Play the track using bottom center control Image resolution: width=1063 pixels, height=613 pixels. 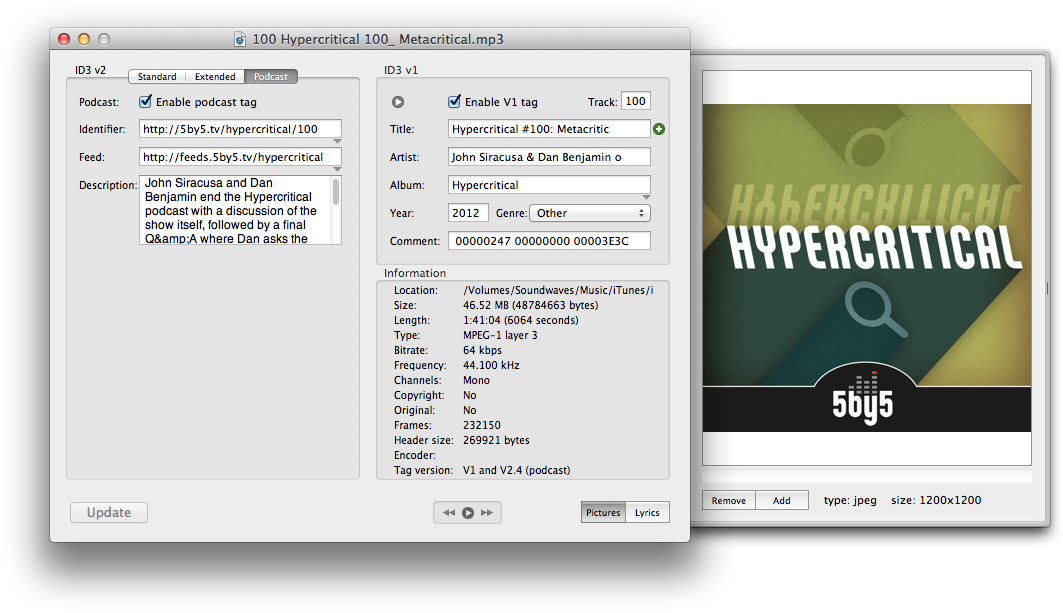[468, 513]
